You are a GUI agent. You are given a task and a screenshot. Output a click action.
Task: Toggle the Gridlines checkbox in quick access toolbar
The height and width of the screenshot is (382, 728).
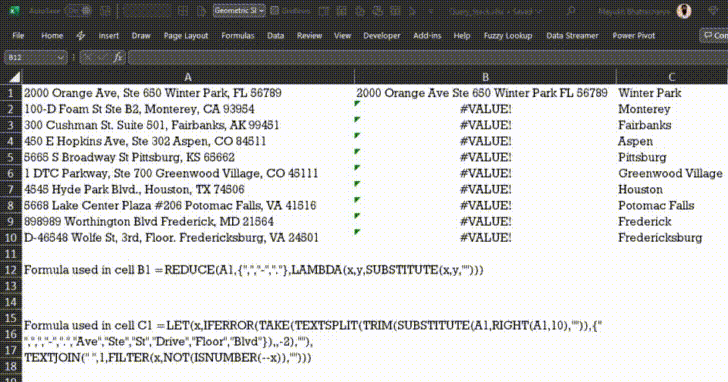tap(274, 11)
